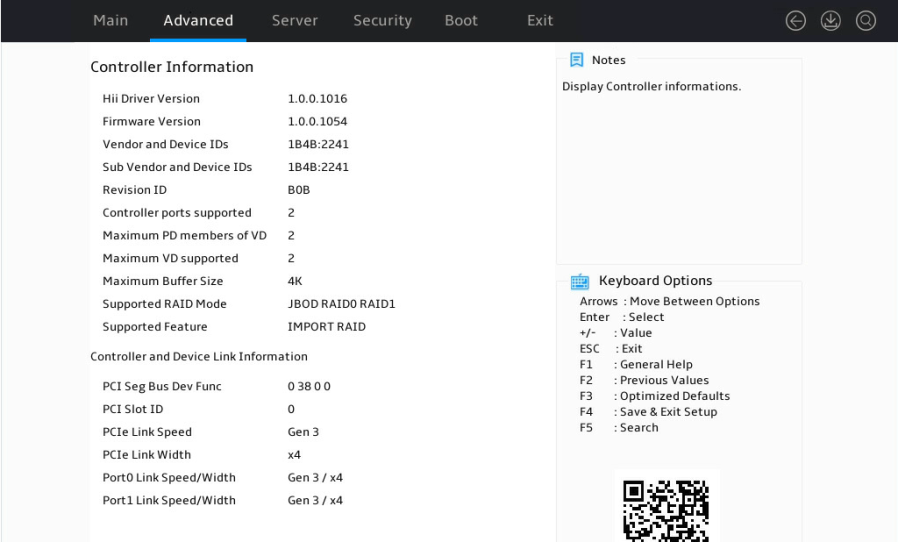Select Controller ports supported label
Viewport: 898px width, 542px height.
coord(177,213)
